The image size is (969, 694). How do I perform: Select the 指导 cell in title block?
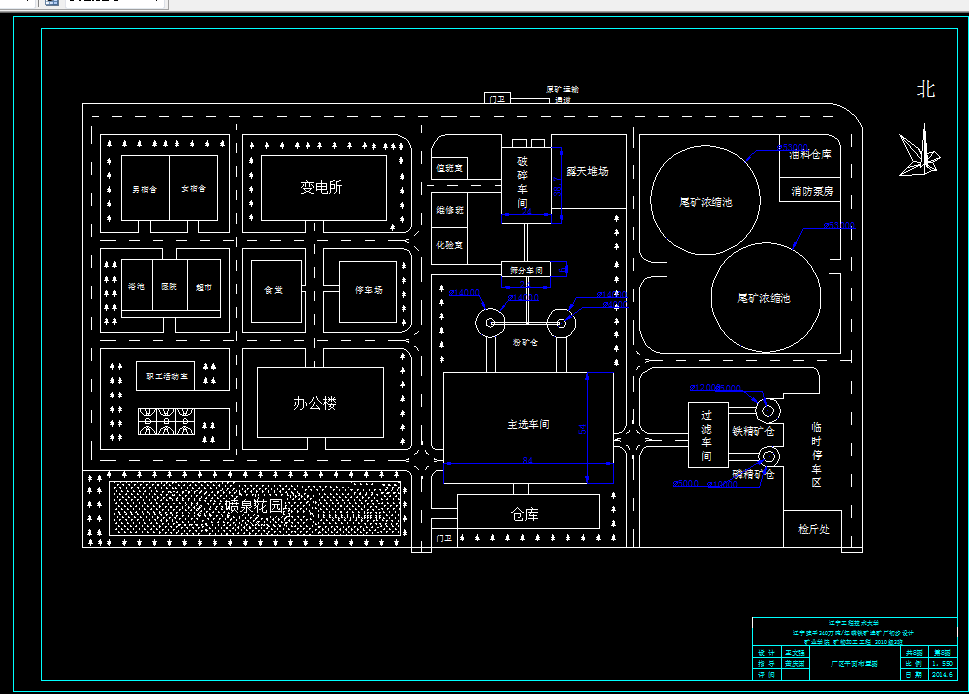coord(766,664)
